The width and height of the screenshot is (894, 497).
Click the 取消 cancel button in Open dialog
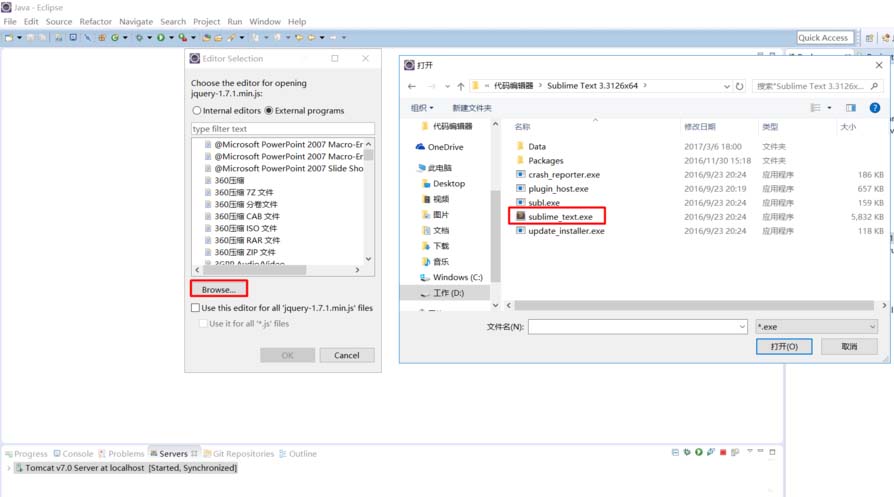point(849,347)
